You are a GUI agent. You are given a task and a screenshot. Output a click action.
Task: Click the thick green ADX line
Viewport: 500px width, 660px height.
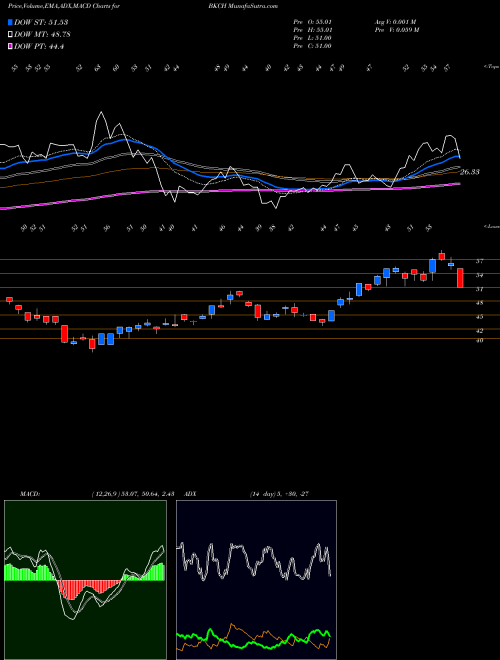tap(254, 639)
